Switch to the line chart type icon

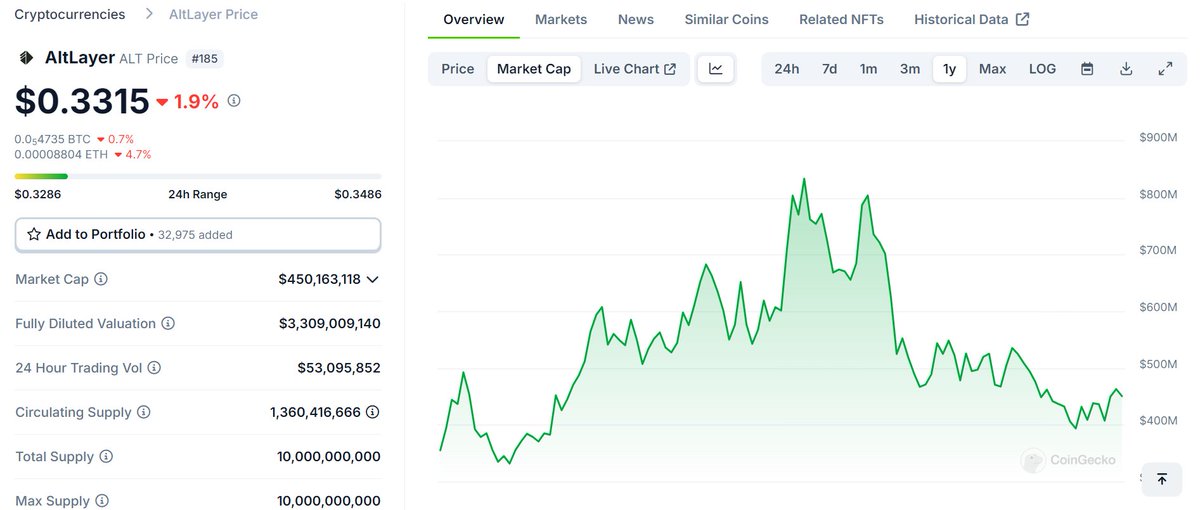(716, 69)
